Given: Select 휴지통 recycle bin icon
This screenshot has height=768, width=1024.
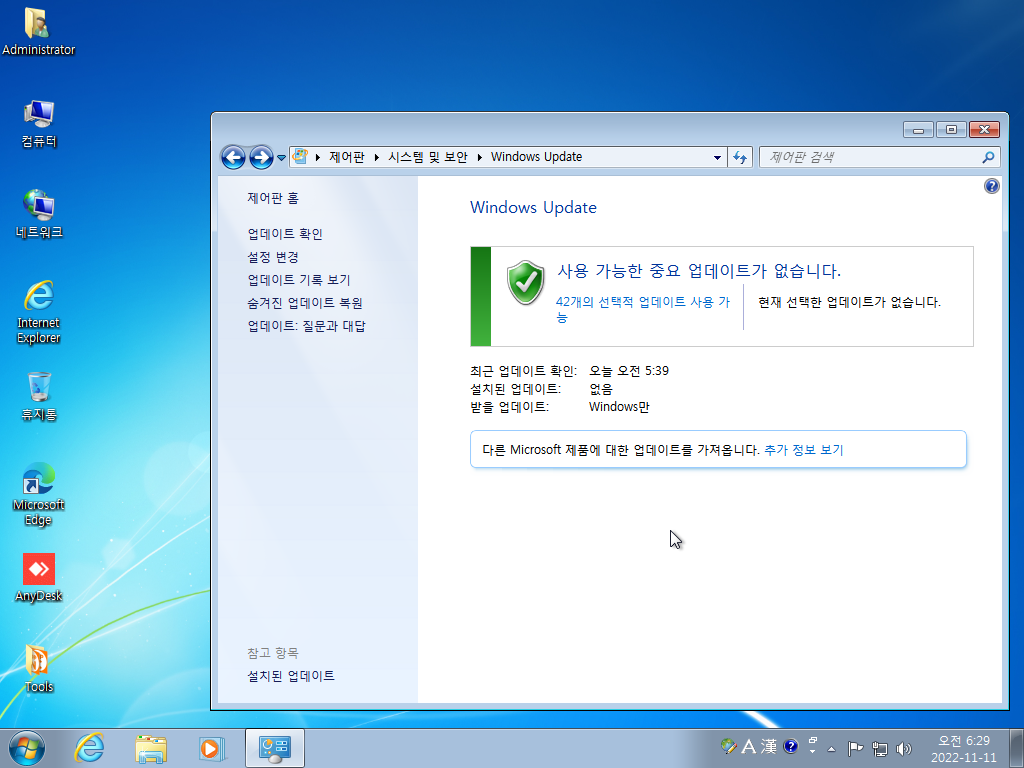Looking at the screenshot, I should [39, 396].
